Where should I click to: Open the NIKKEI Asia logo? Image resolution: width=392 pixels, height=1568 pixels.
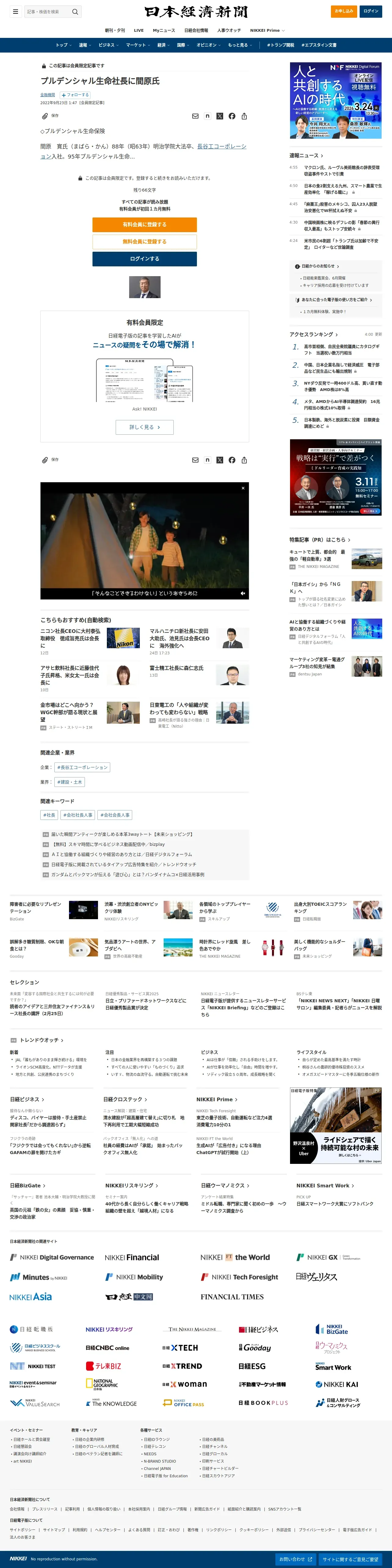click(x=31, y=1296)
